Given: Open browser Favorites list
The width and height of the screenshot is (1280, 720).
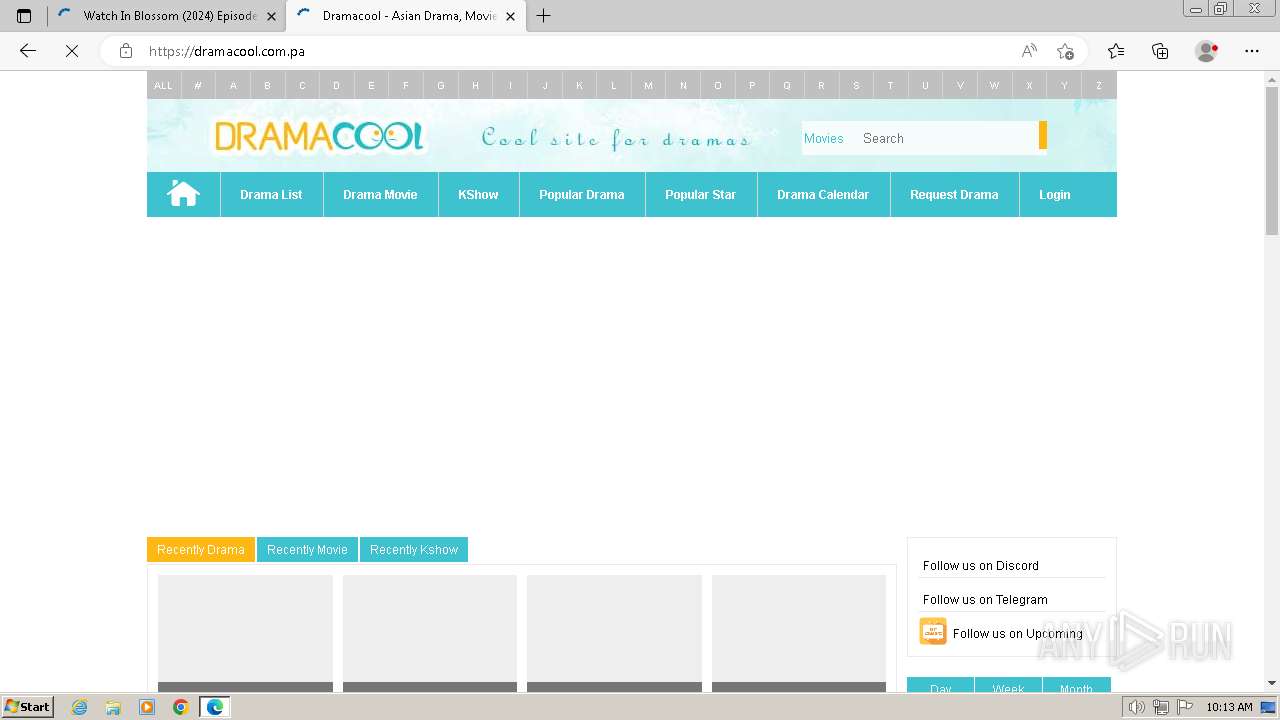Looking at the screenshot, I should point(1116,51).
